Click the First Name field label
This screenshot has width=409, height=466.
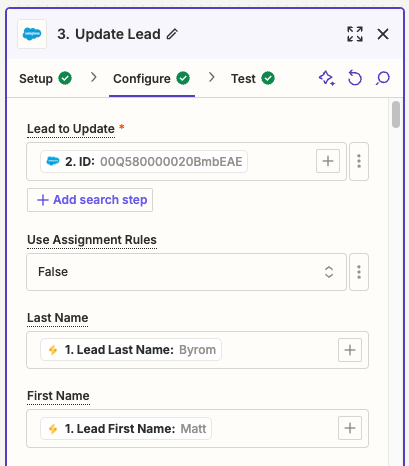[58, 396]
